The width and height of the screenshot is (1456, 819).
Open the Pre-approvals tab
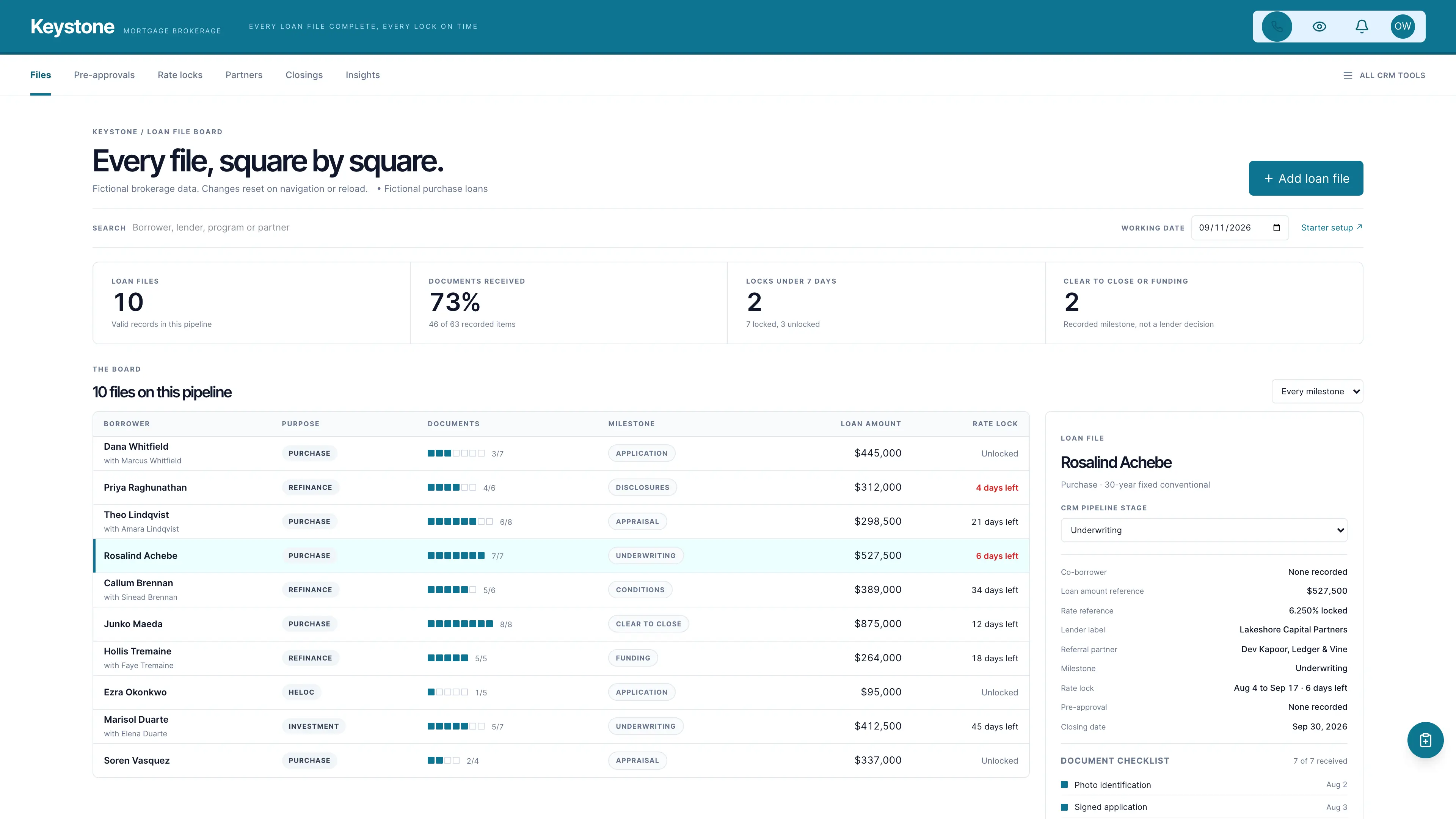(104, 75)
